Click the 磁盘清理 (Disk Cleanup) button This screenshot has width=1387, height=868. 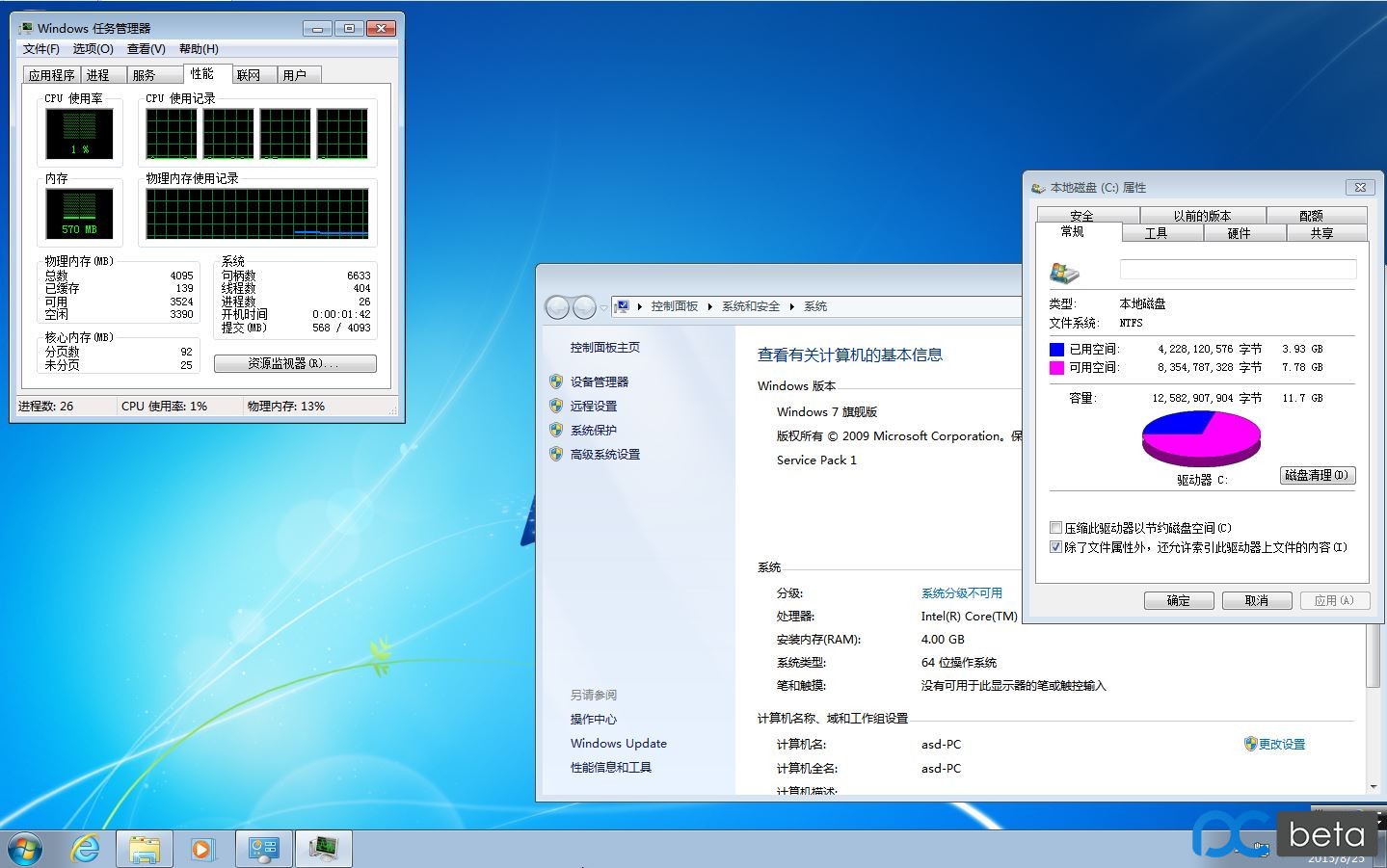pyautogui.click(x=1317, y=475)
